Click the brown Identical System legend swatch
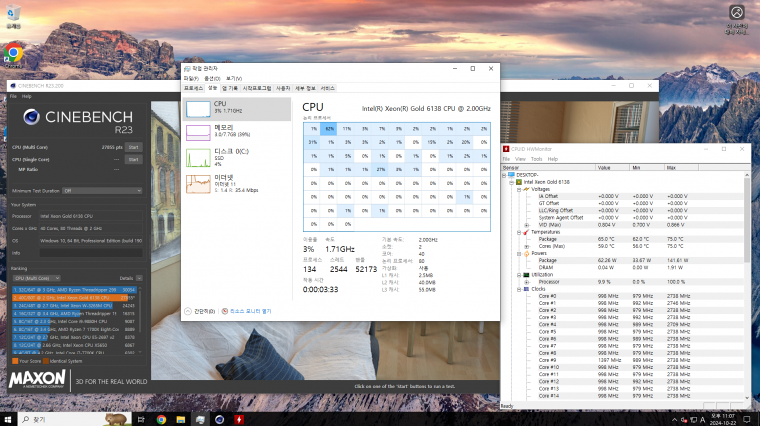 [46, 361]
